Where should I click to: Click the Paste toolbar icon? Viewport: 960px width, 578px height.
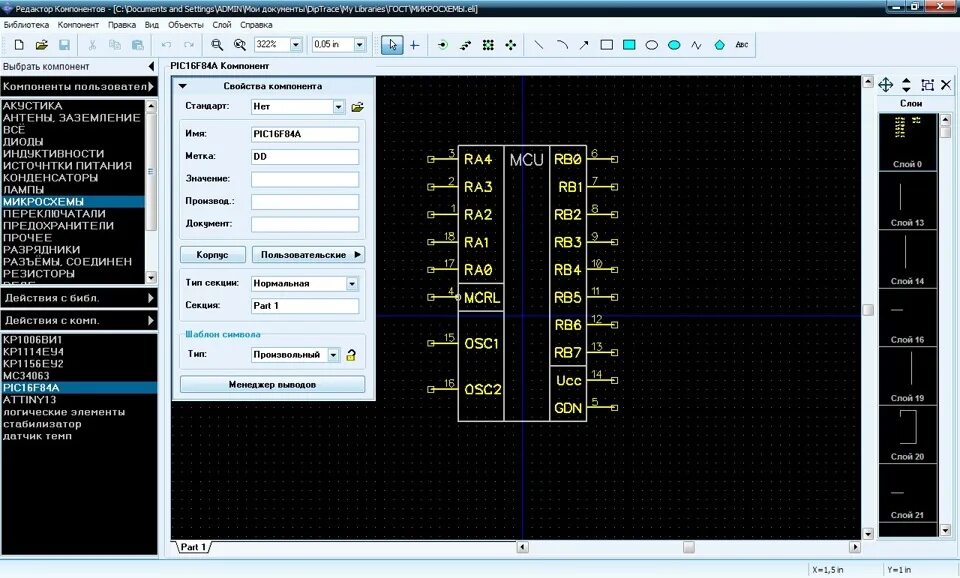click(x=138, y=45)
